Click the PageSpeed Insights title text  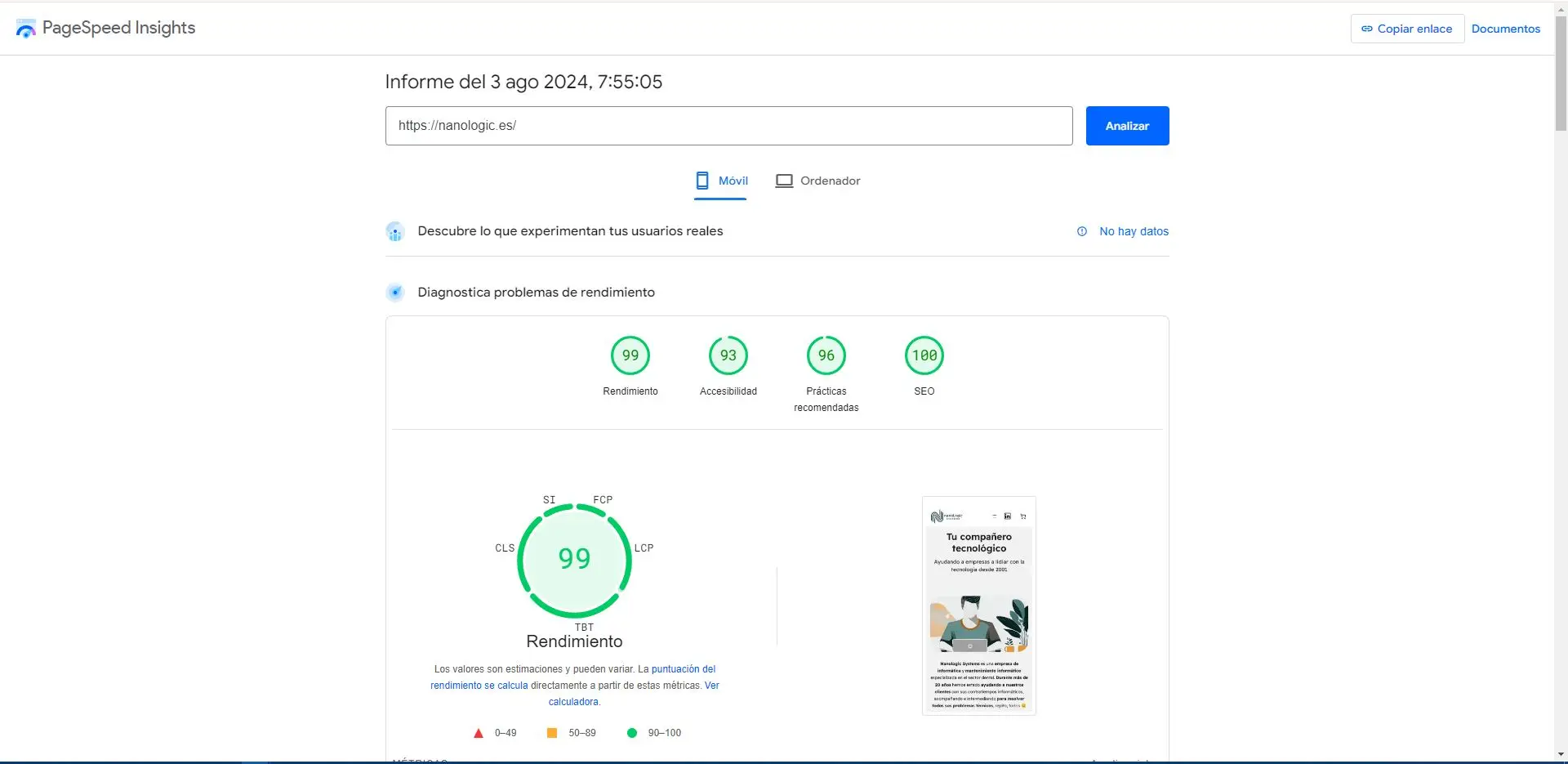[119, 28]
